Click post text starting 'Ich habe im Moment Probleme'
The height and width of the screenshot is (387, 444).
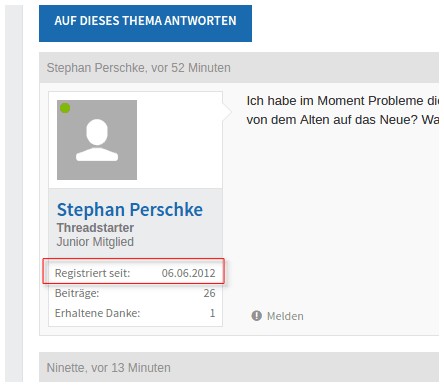pos(343,101)
